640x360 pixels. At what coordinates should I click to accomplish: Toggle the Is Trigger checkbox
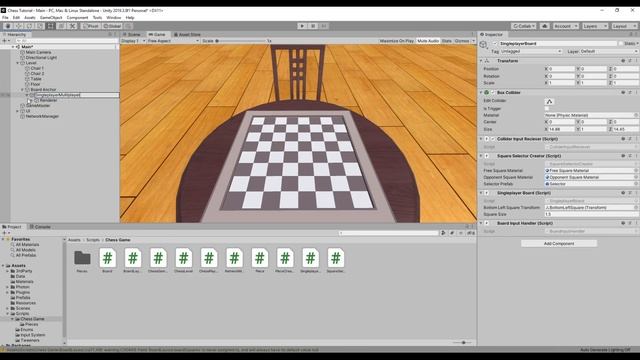pyautogui.click(x=547, y=109)
